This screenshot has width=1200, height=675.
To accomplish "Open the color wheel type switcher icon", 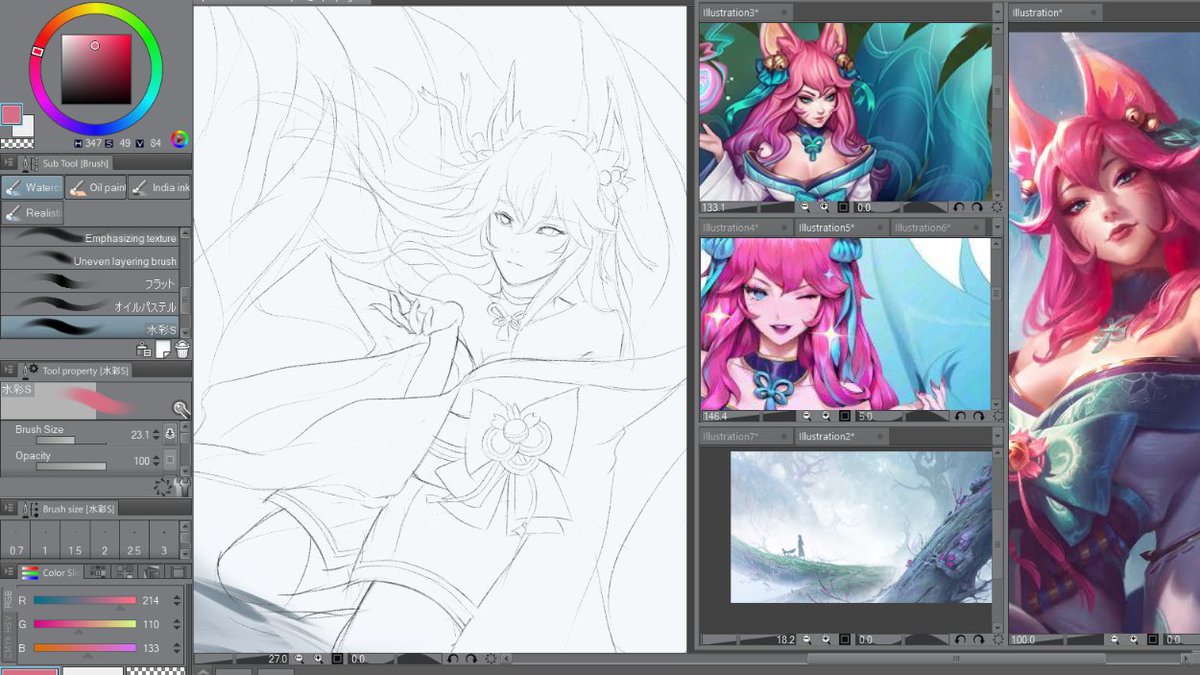I will click(180, 139).
